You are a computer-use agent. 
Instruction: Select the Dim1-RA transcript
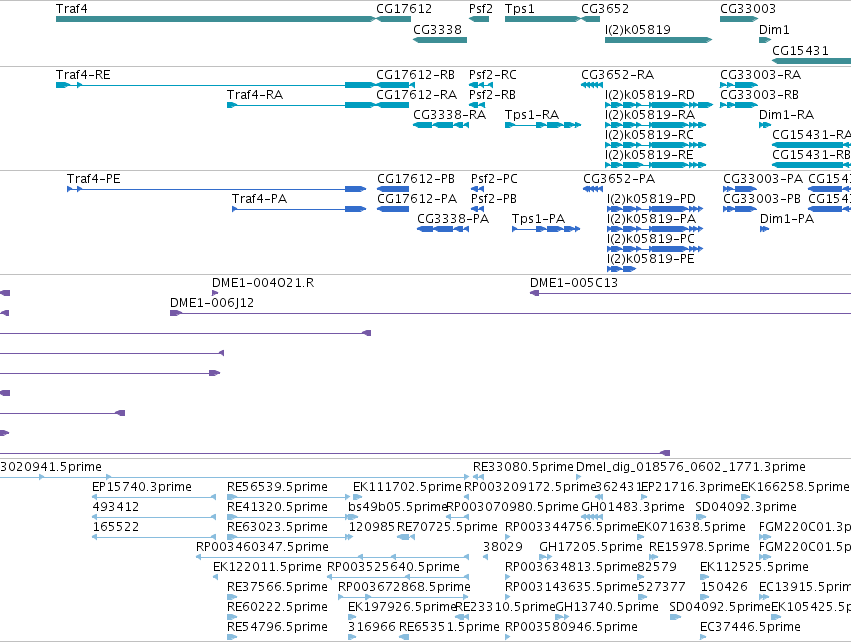pyautogui.click(x=765, y=125)
